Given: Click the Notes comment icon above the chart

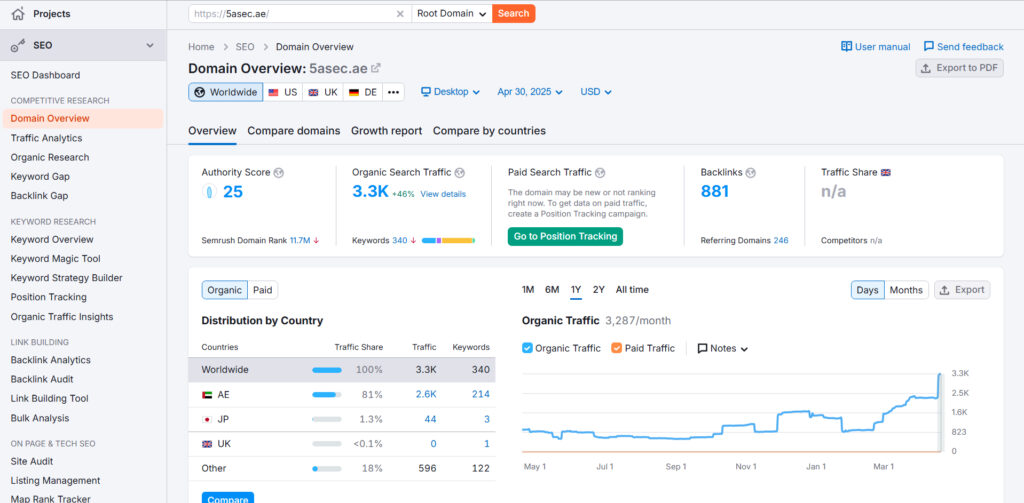Looking at the screenshot, I should [x=703, y=348].
